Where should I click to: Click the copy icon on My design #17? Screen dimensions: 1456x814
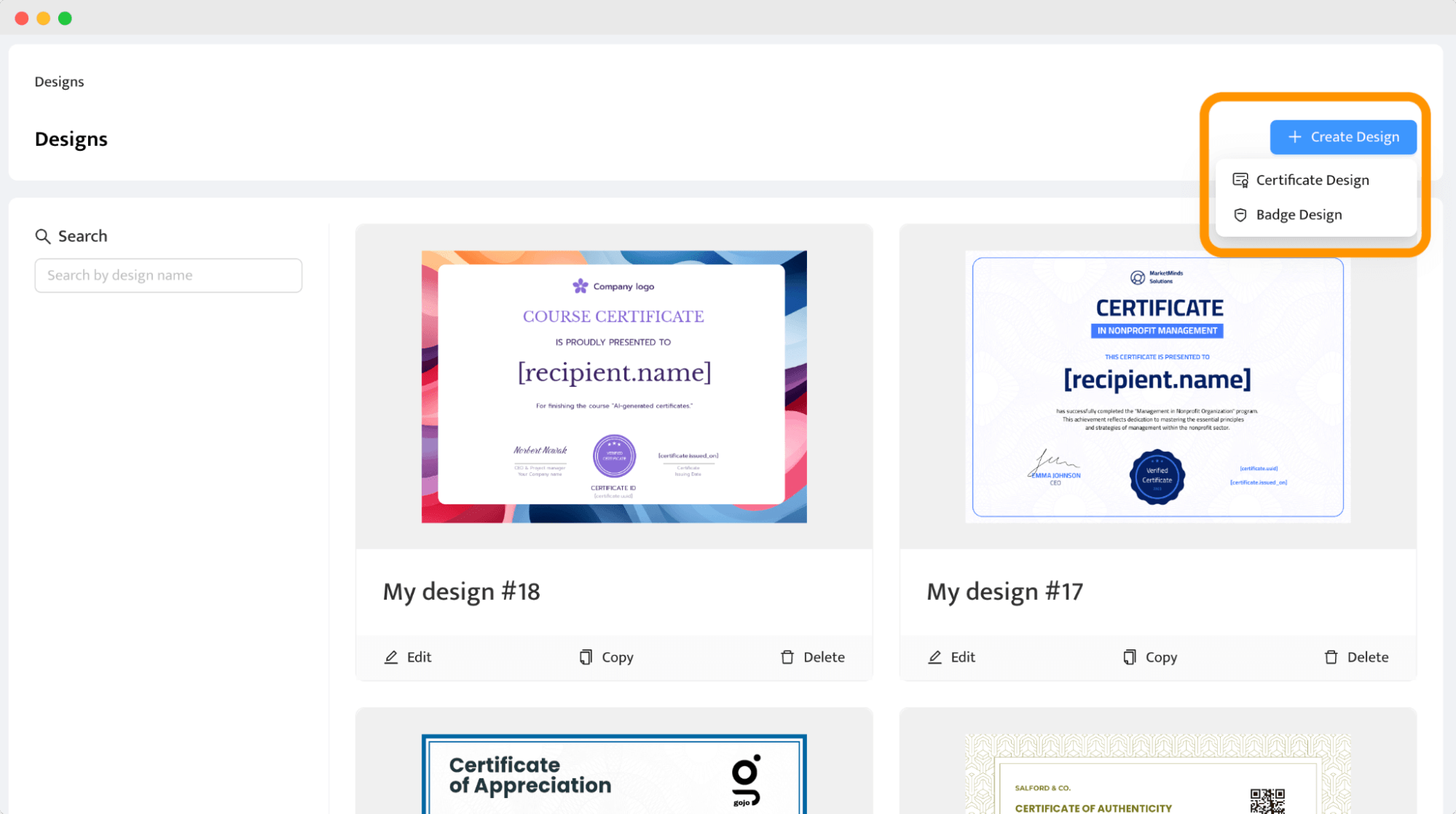pyautogui.click(x=1130, y=657)
